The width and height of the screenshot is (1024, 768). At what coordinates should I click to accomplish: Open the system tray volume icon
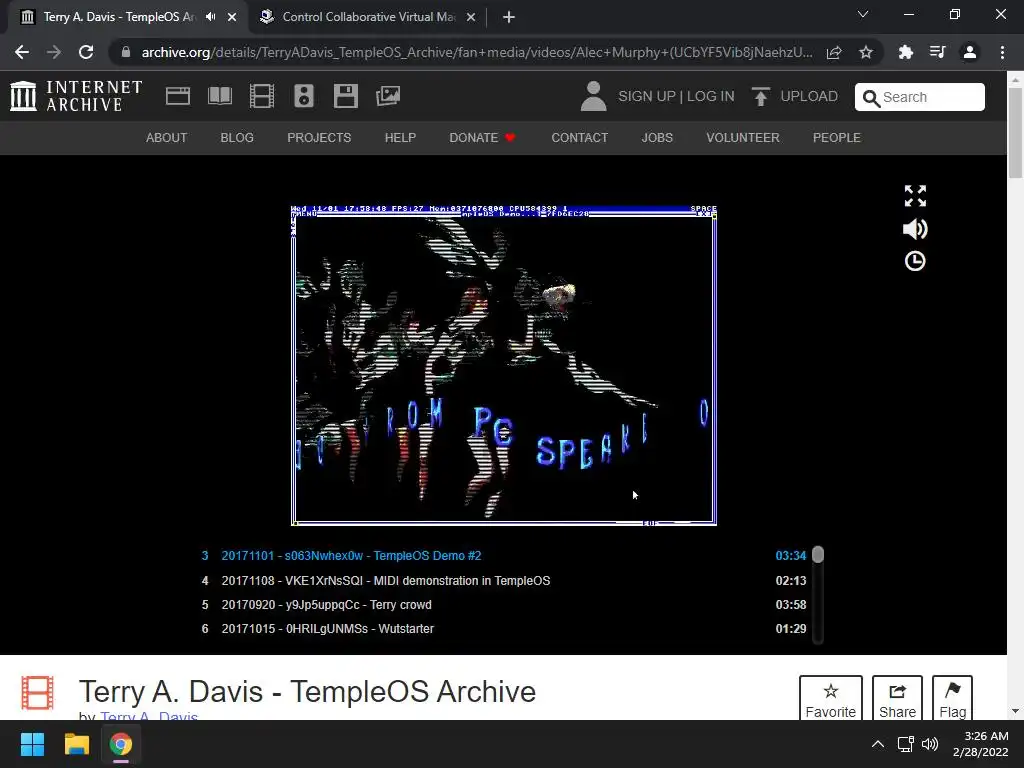click(x=930, y=744)
